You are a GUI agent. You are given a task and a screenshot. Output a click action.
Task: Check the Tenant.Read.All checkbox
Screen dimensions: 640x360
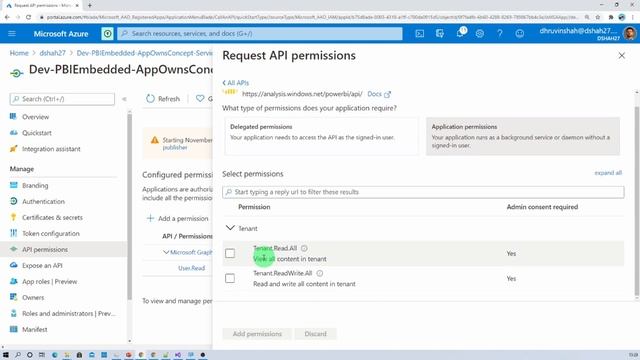[230, 253]
